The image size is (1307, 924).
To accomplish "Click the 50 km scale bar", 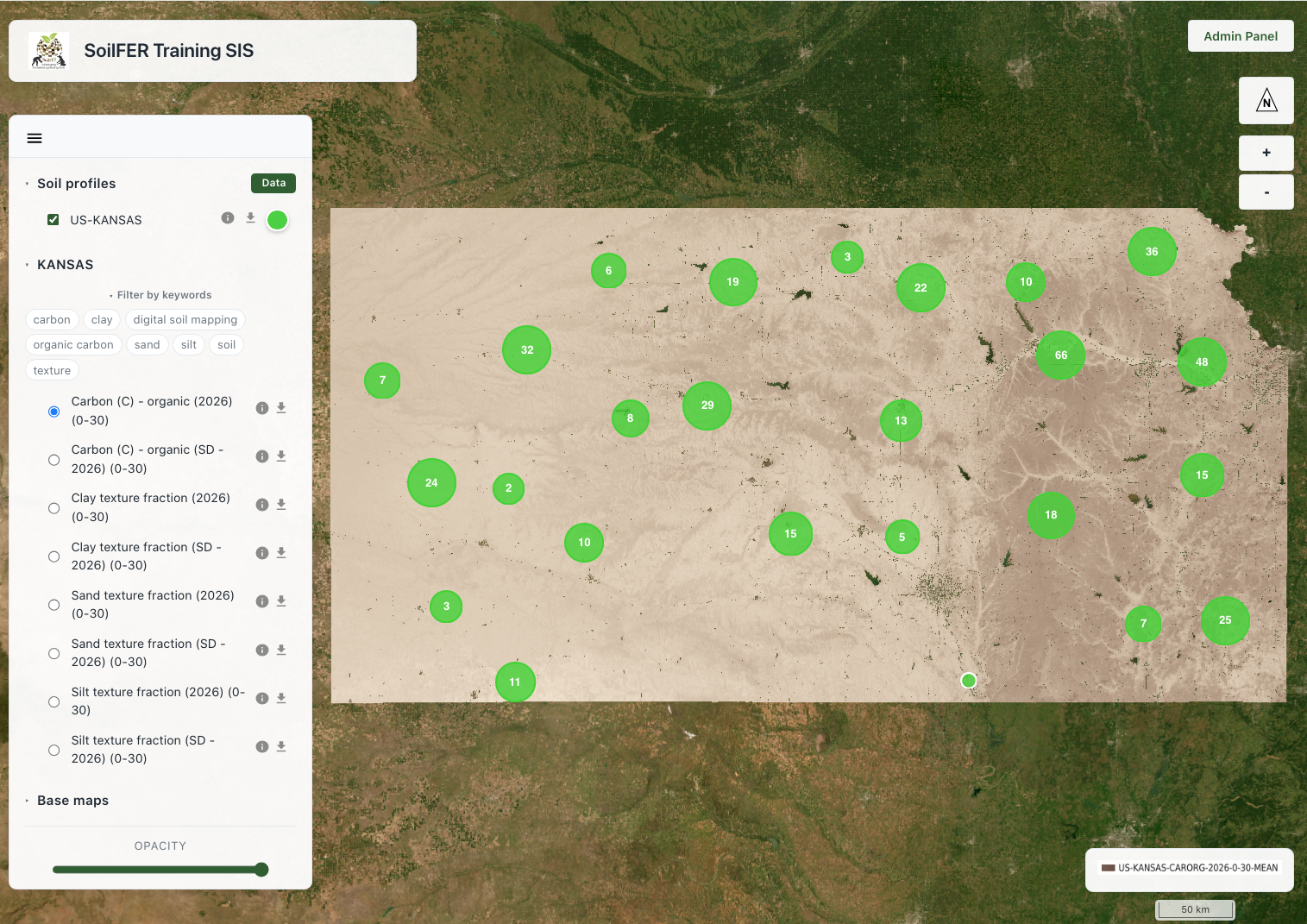I will [1195, 909].
